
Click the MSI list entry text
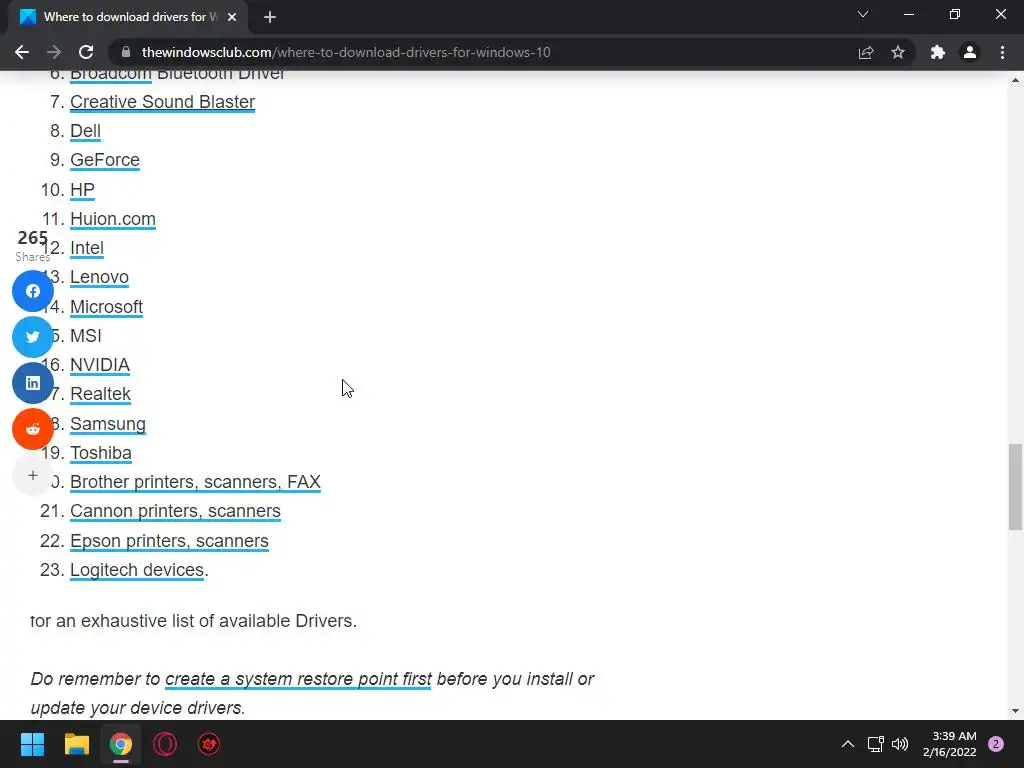(86, 336)
